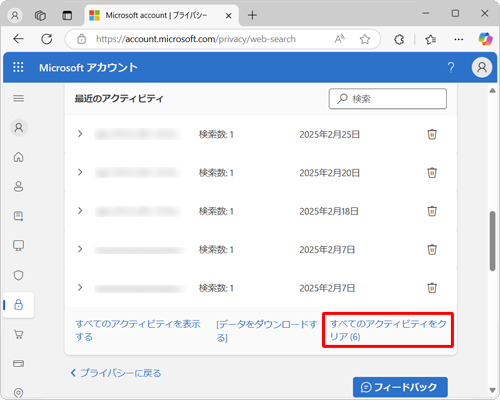Close the Microsoft account tab
The height and width of the screenshot is (400, 500).
228,16
